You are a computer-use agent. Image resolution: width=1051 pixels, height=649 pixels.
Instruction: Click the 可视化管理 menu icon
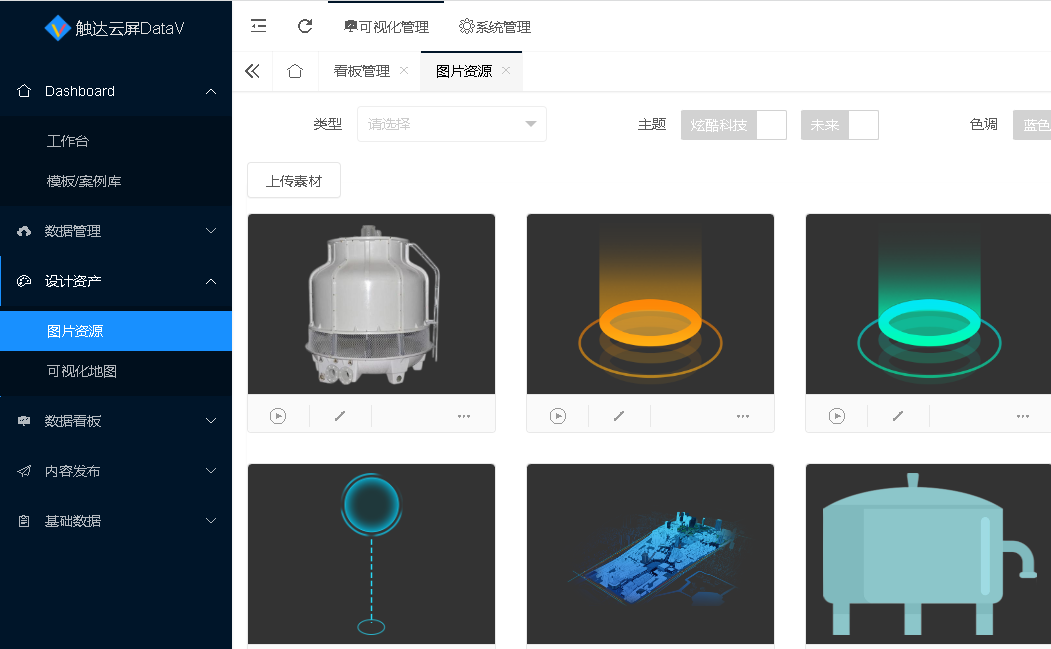351,26
